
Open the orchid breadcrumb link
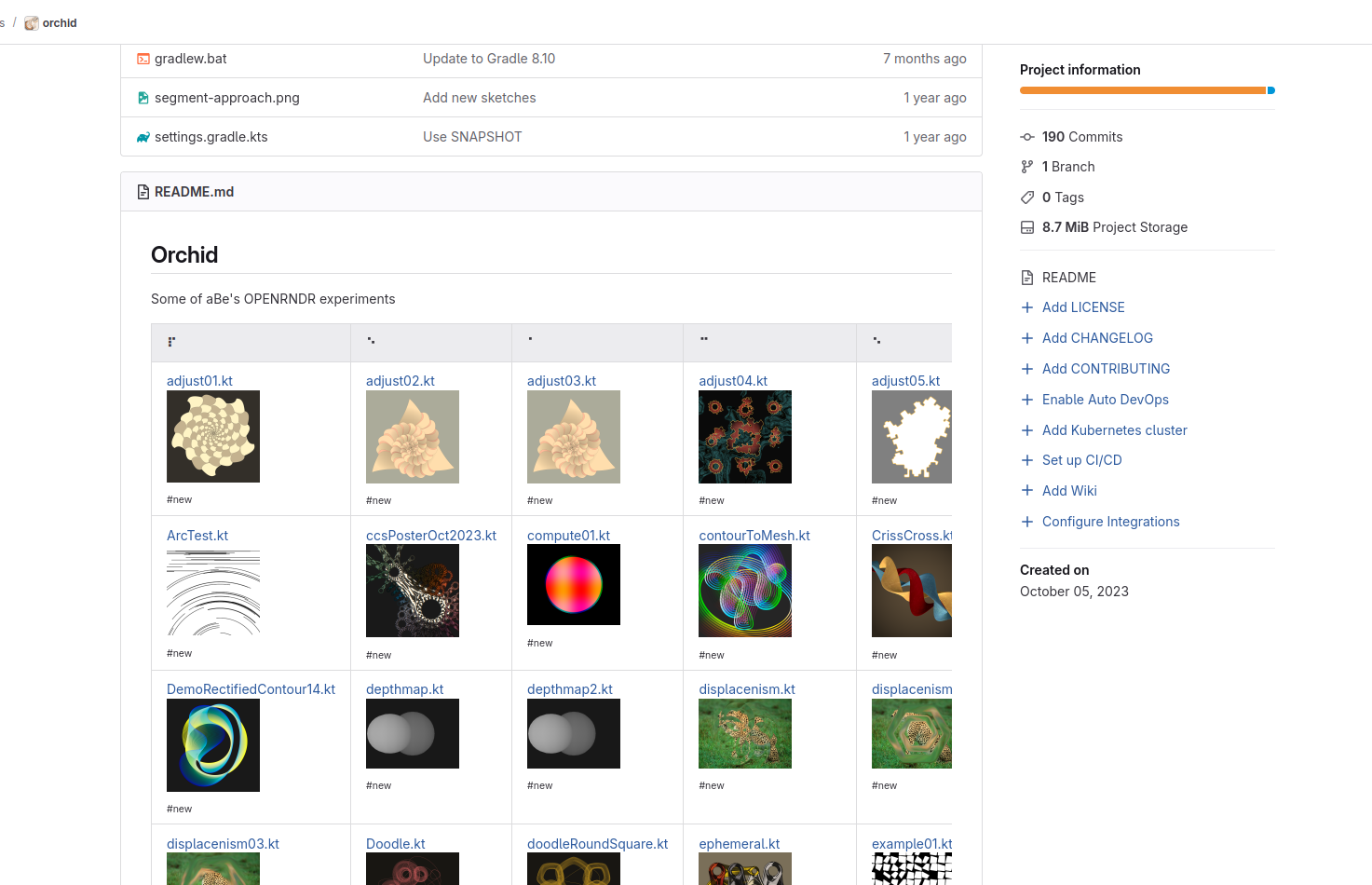pyautogui.click(x=60, y=23)
